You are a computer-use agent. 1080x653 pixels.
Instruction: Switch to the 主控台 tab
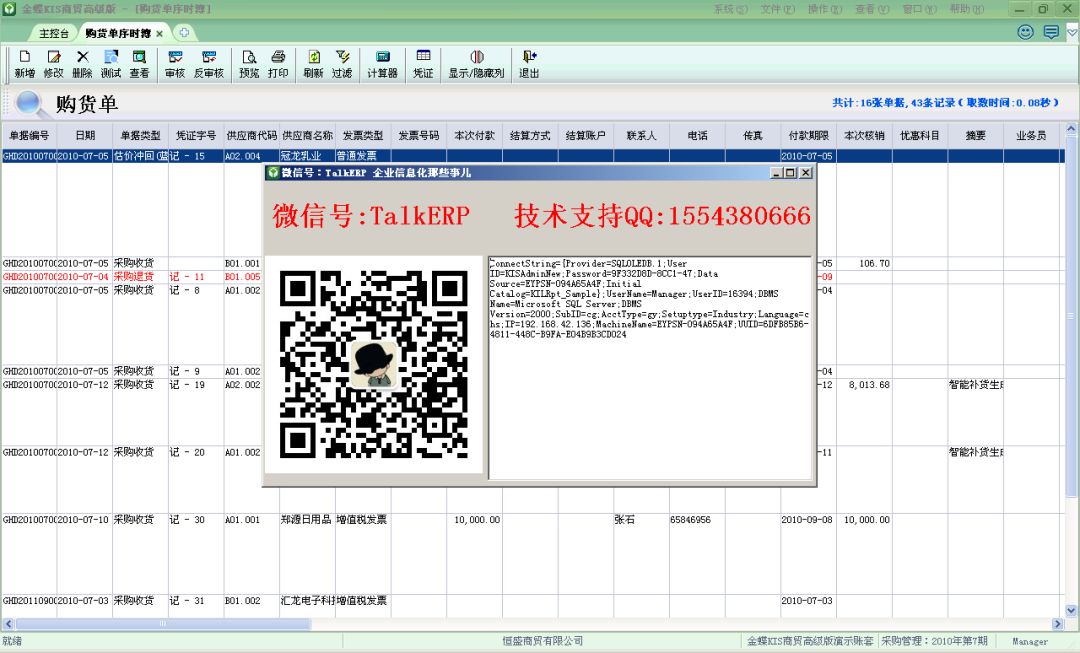point(54,33)
